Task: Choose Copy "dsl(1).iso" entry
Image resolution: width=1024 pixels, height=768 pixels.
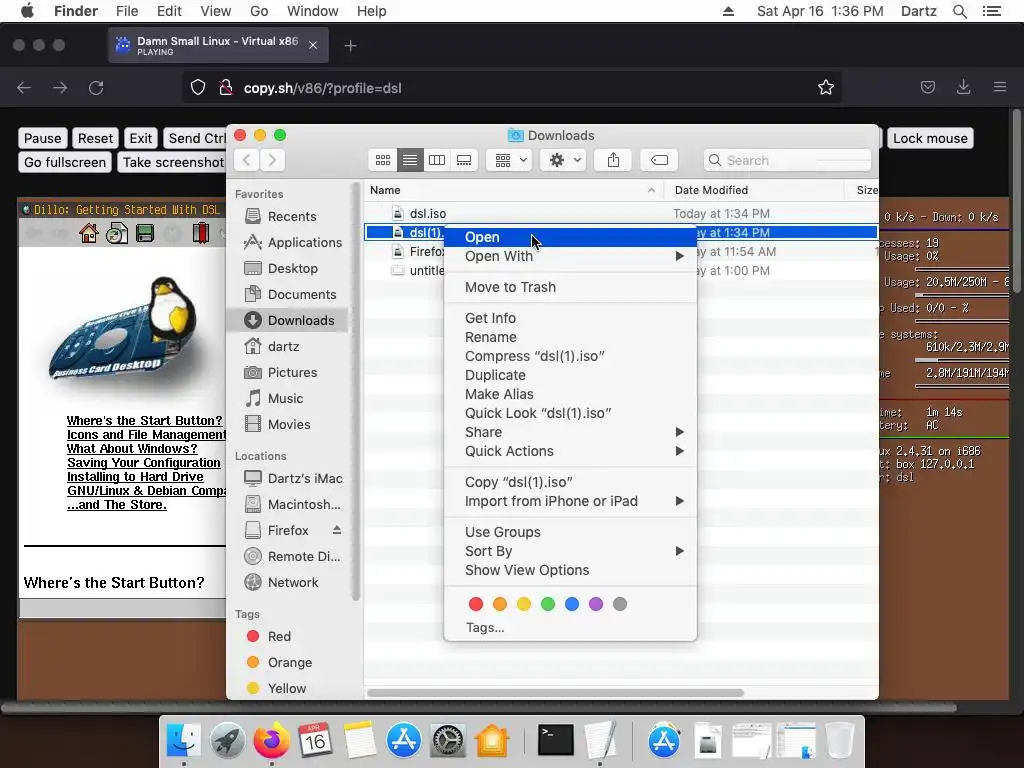Action: point(570,482)
